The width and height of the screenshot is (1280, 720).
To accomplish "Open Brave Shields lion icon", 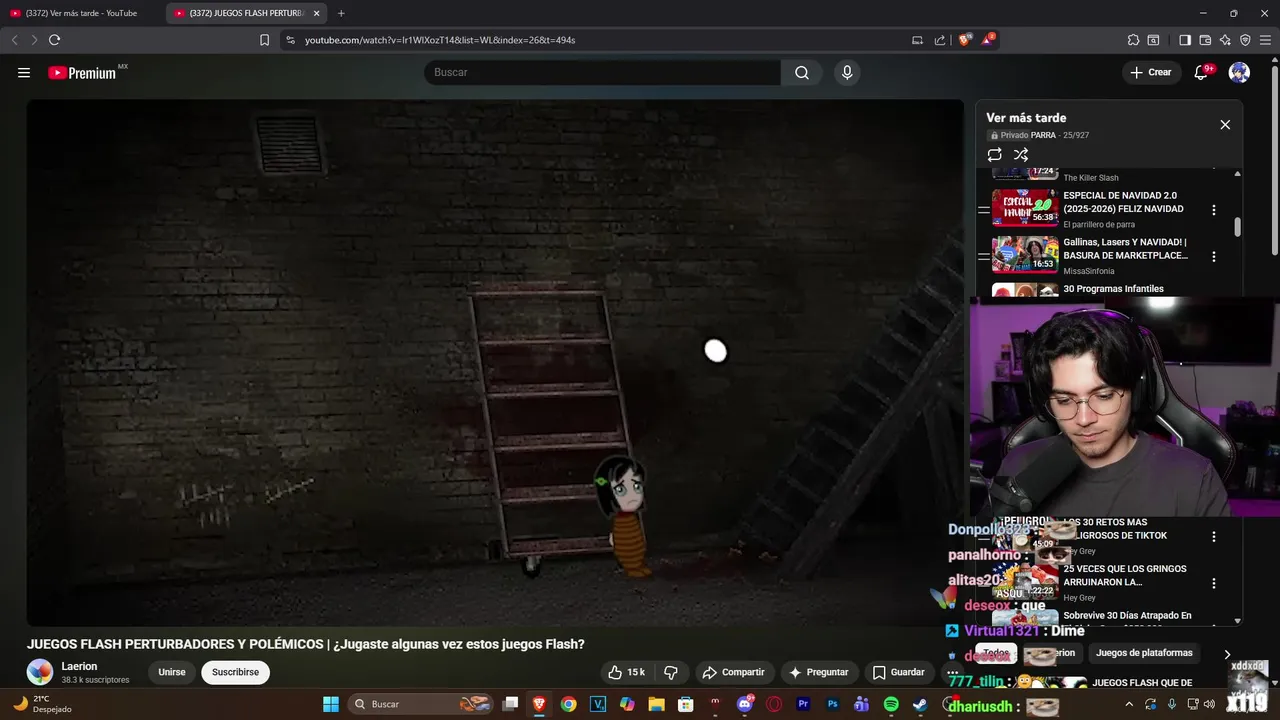I will [x=965, y=40].
